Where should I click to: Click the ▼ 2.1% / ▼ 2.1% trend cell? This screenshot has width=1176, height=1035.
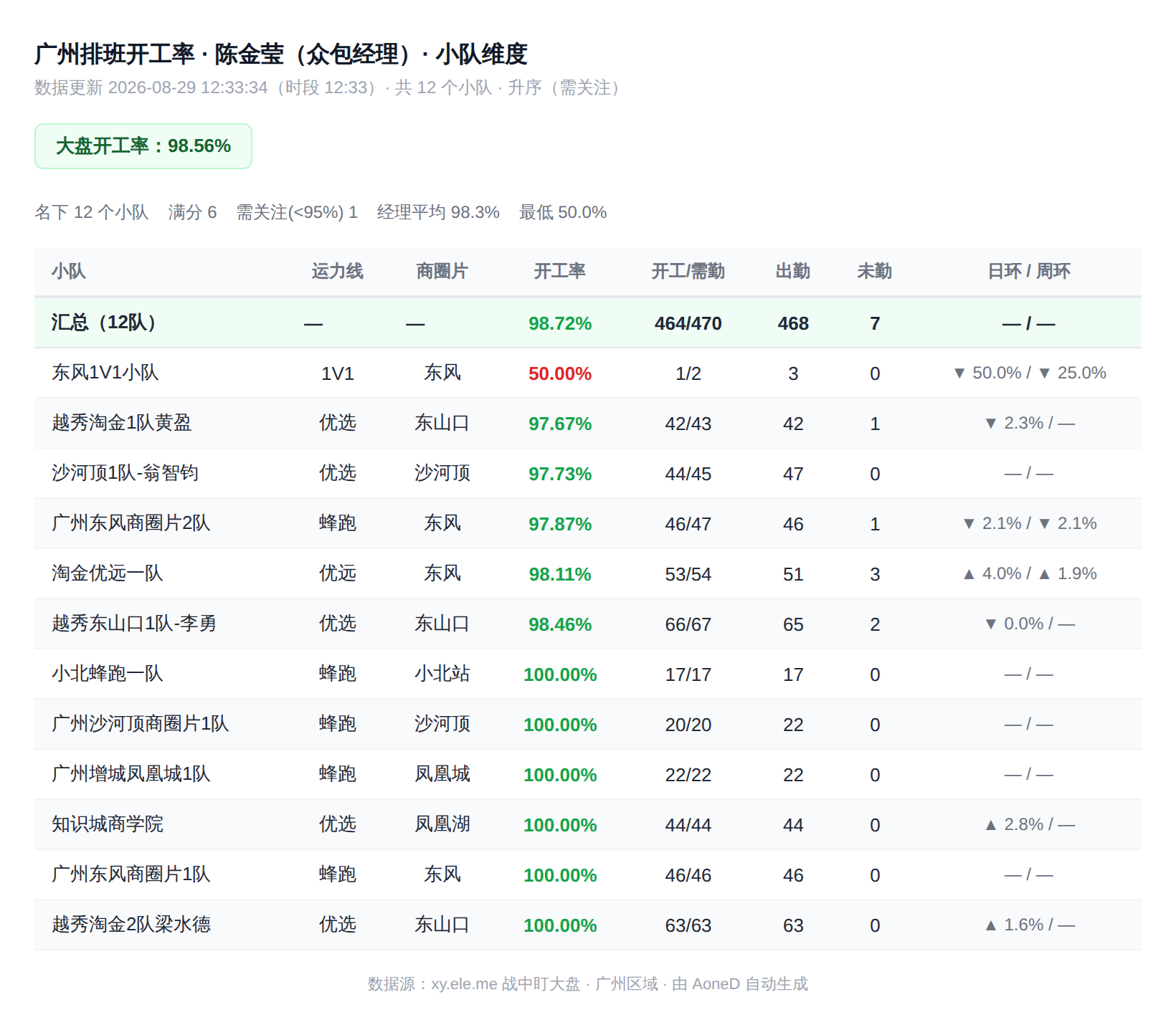pos(1029,523)
